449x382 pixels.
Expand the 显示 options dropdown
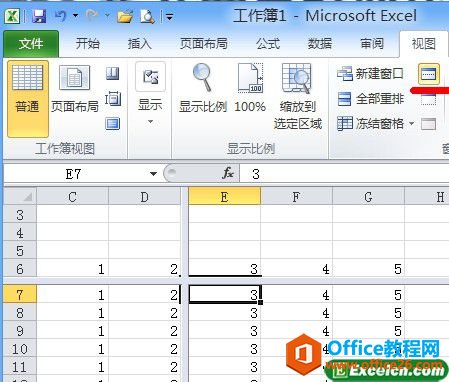(x=150, y=95)
